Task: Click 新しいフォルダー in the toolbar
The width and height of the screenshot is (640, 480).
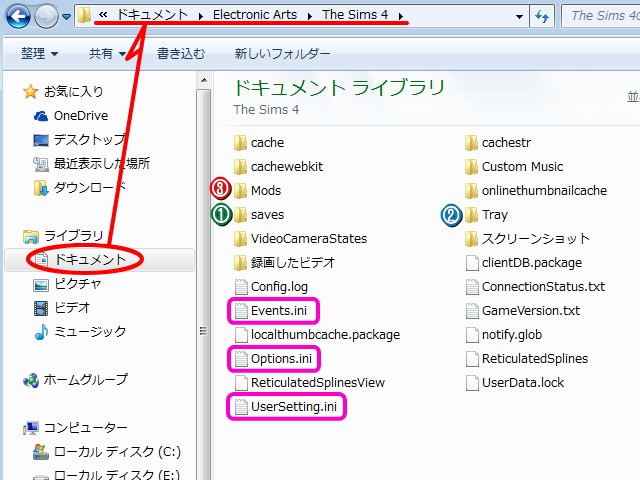Action: click(282, 53)
